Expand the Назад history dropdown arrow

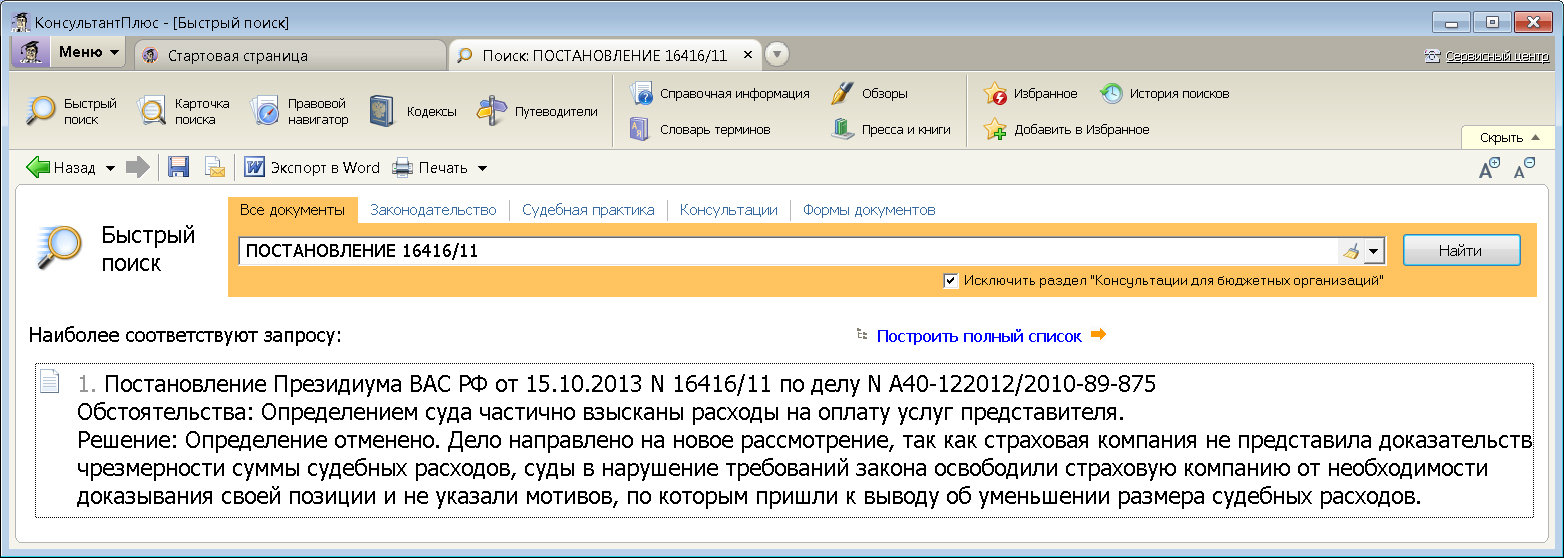pos(110,168)
